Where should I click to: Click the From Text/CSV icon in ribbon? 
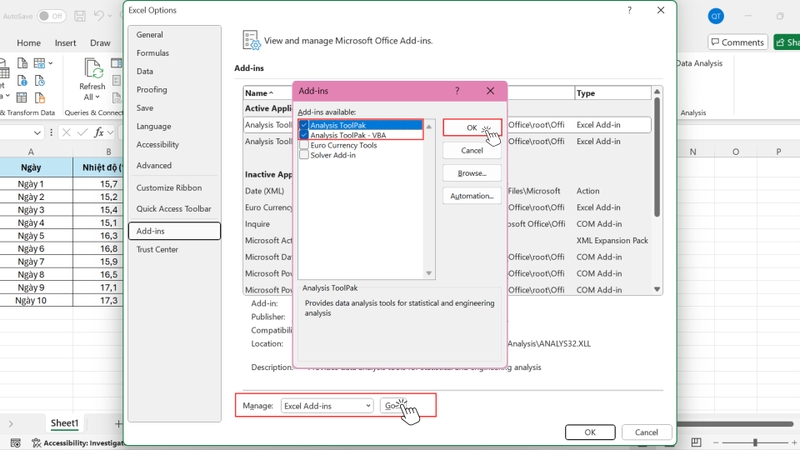coord(22,63)
